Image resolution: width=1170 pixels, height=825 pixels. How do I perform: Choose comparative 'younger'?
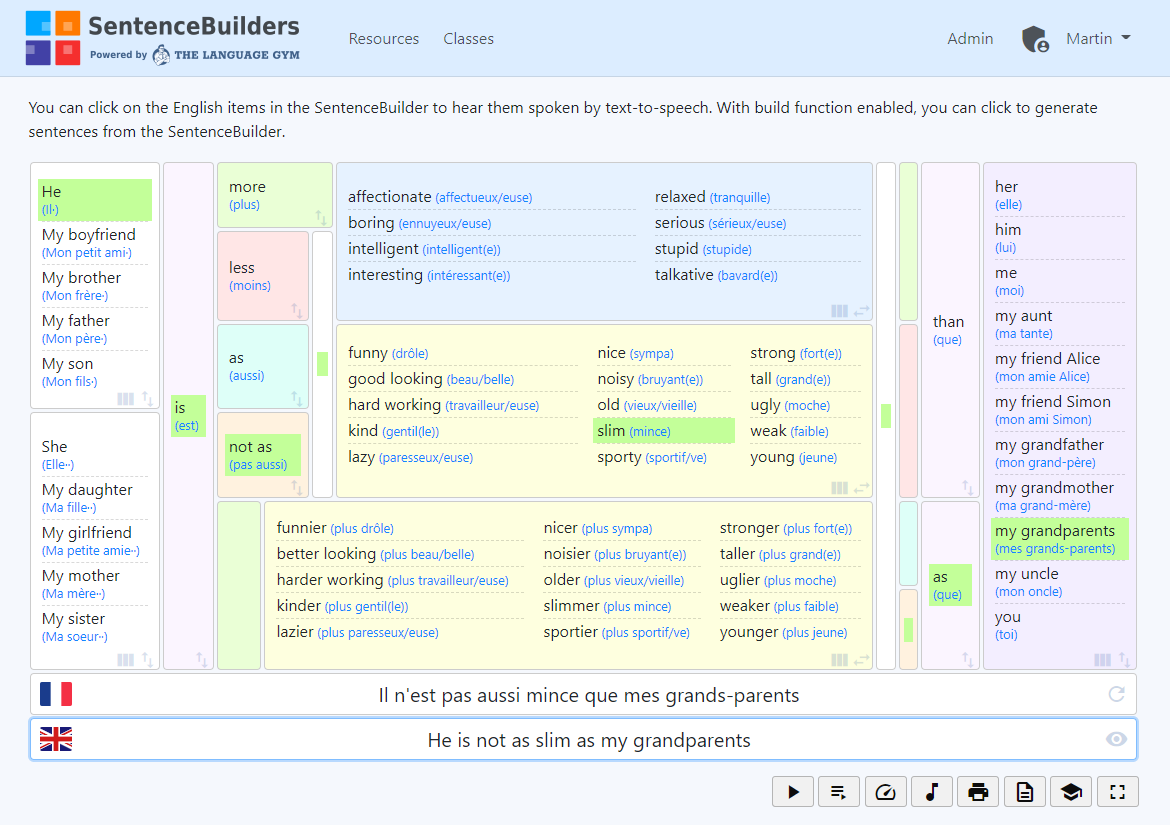(783, 633)
